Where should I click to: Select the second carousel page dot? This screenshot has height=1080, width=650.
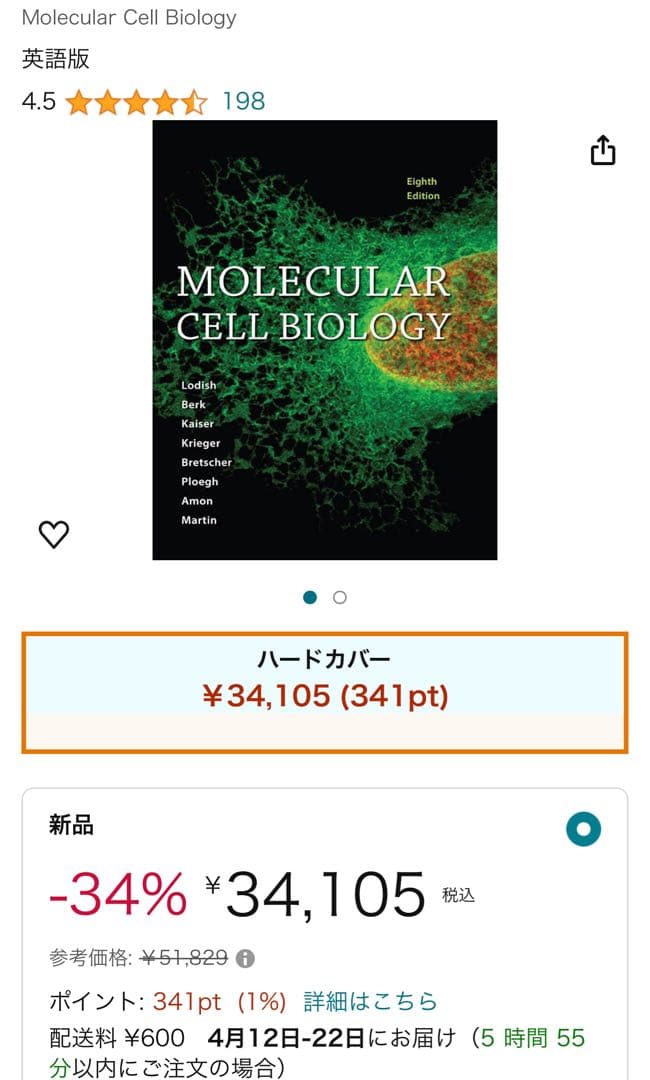coord(340,596)
